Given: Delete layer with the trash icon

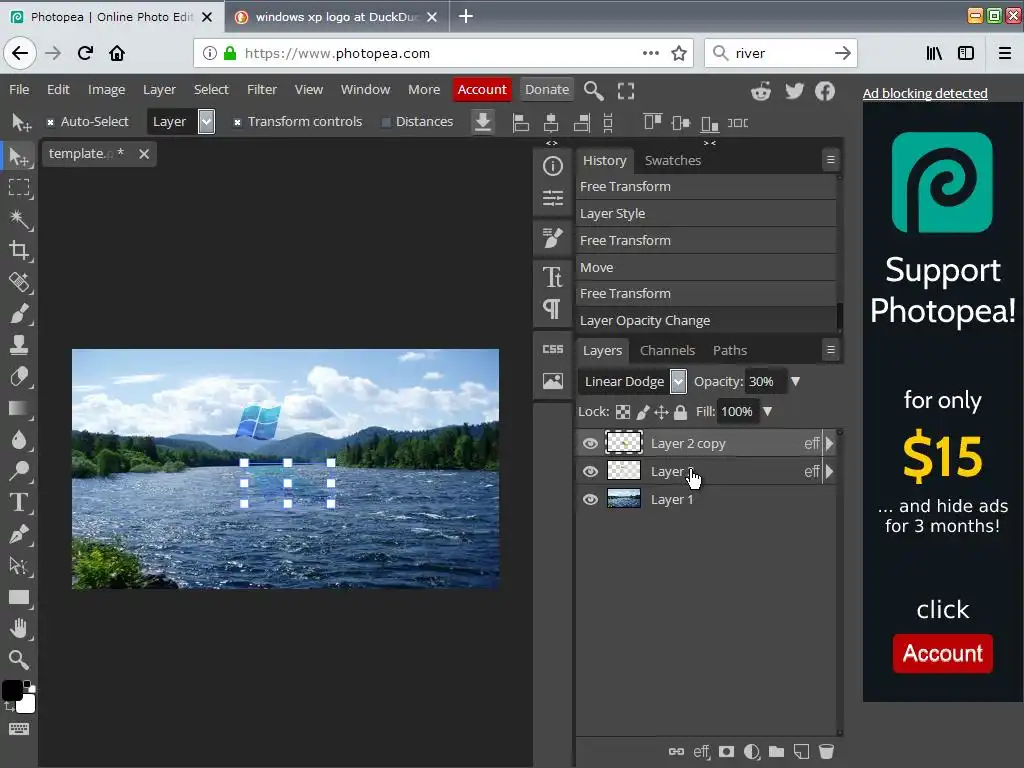Looking at the screenshot, I should coord(826,752).
